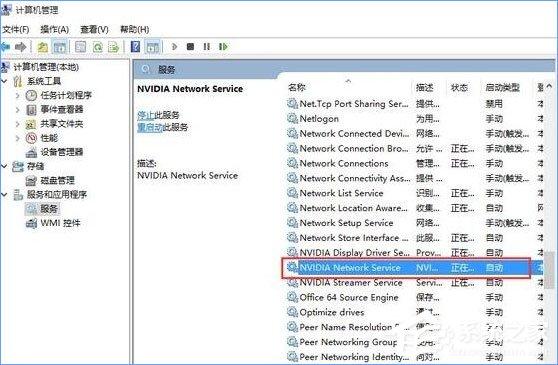558x365 pixels.
Task: Restart the service with restart toolbar button
Action: point(223,47)
